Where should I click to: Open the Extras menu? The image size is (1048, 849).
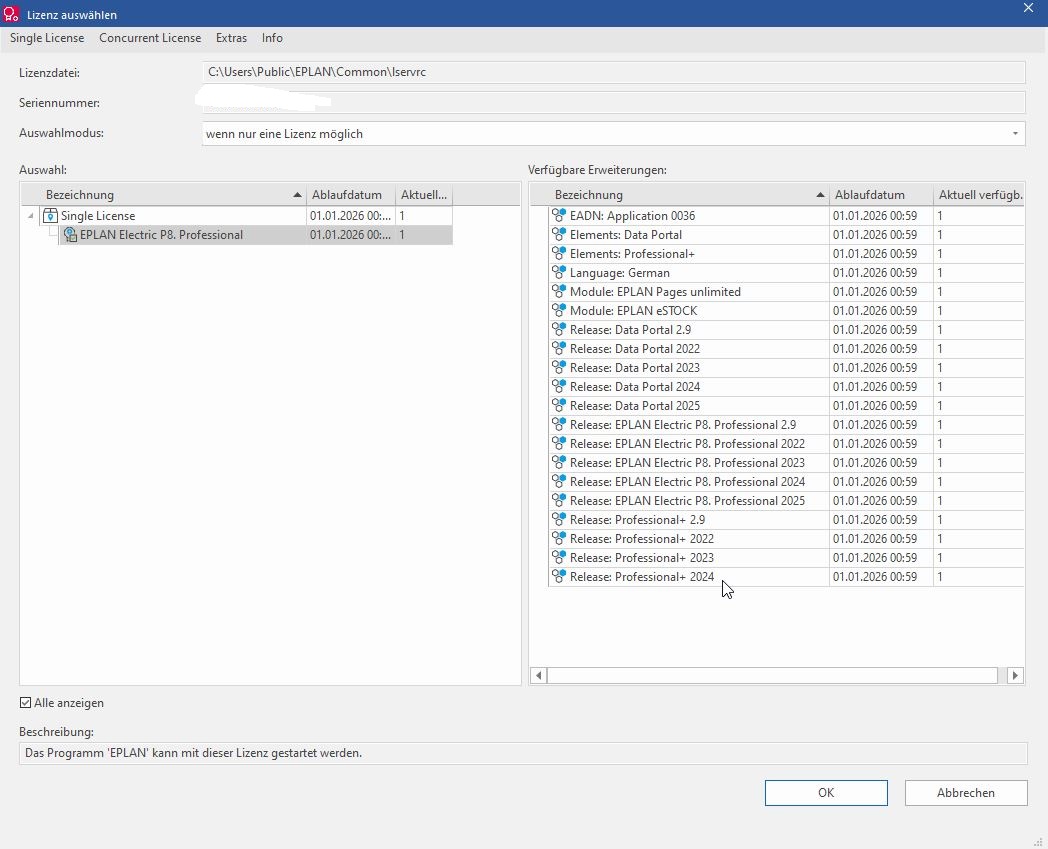[x=231, y=38]
